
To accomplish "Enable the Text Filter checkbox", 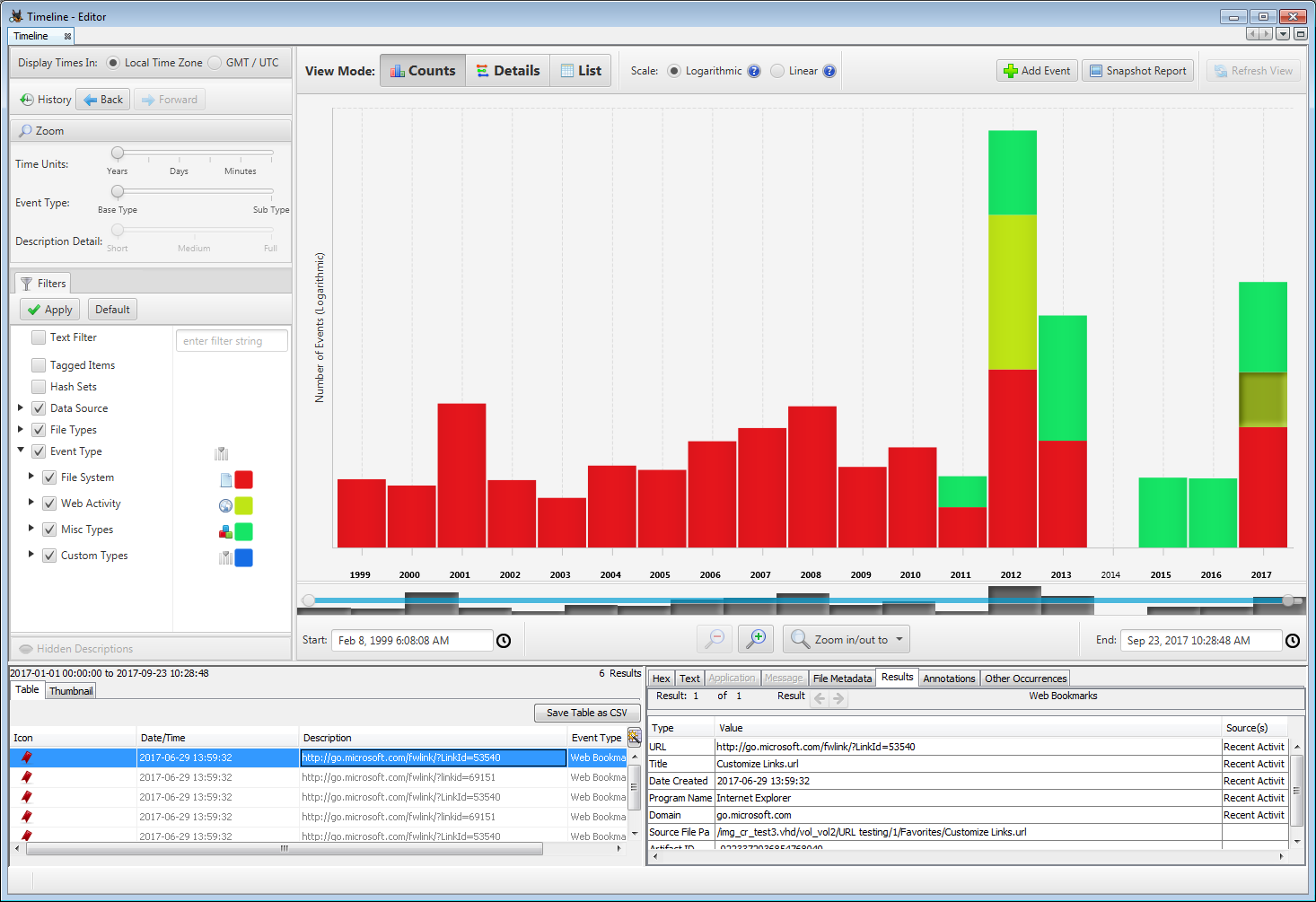I will click(x=39, y=337).
